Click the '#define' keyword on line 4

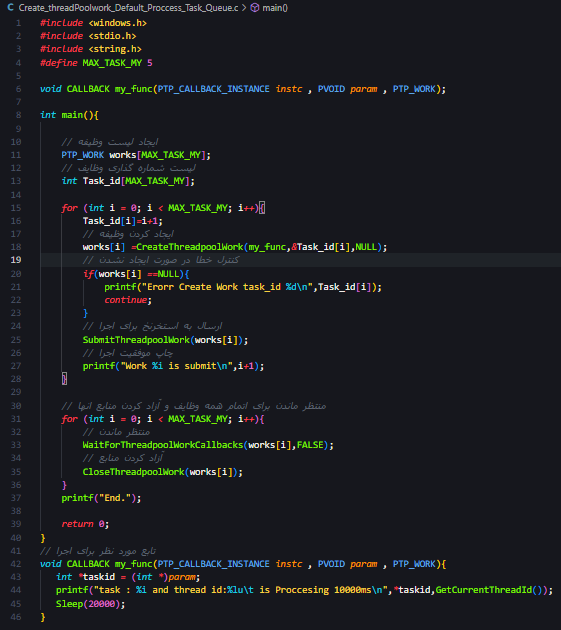[59, 63]
